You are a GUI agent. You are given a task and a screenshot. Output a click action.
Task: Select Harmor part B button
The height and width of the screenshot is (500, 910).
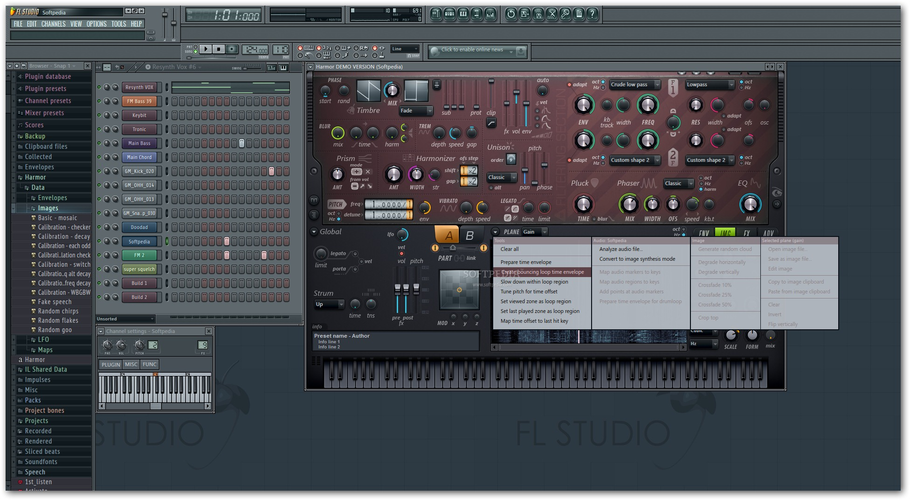pos(470,235)
